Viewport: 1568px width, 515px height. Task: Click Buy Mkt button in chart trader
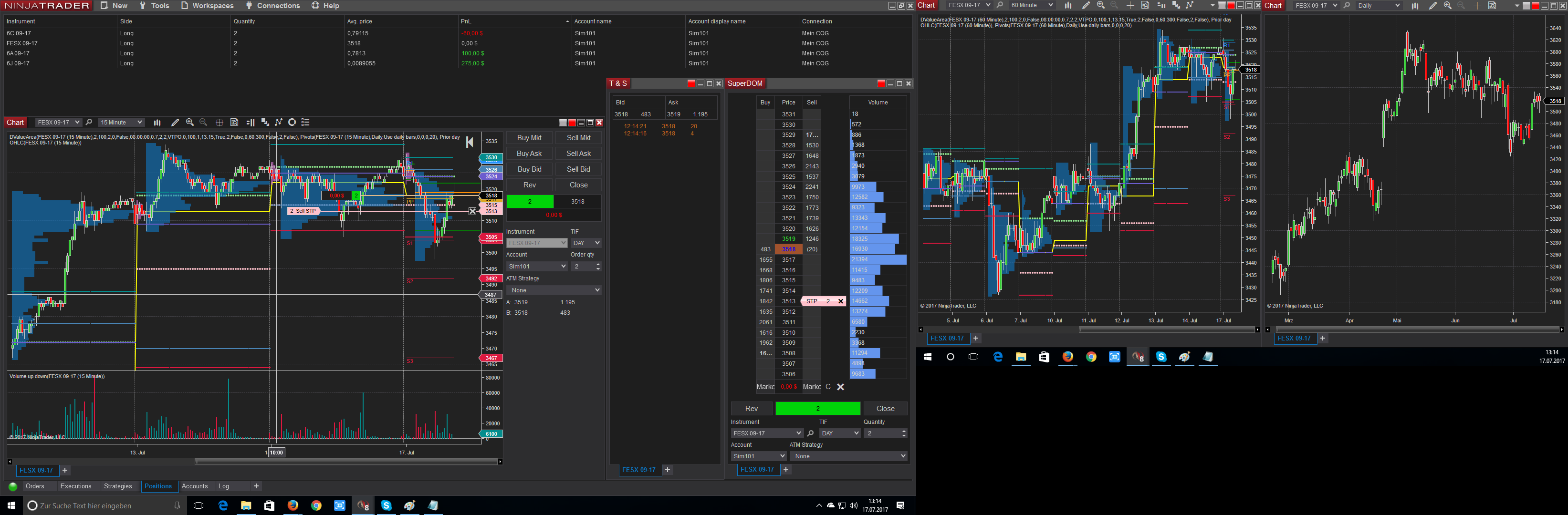click(x=529, y=138)
